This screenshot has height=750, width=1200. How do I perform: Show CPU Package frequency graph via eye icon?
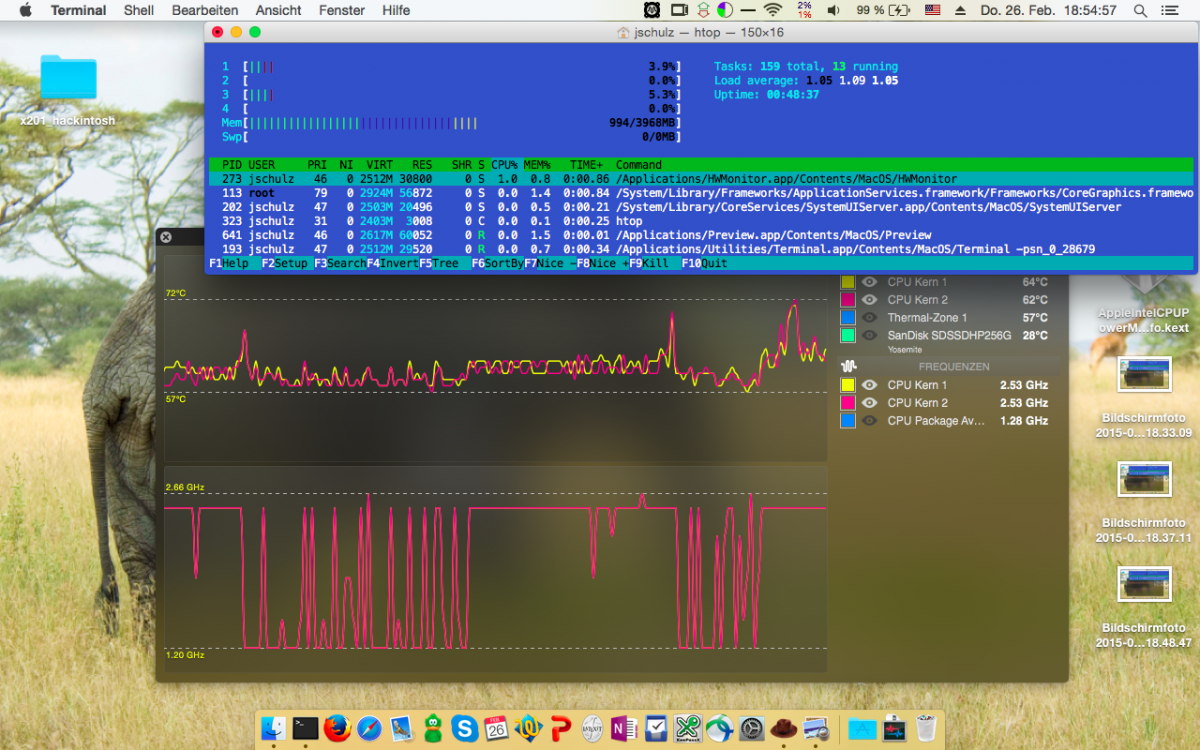870,421
